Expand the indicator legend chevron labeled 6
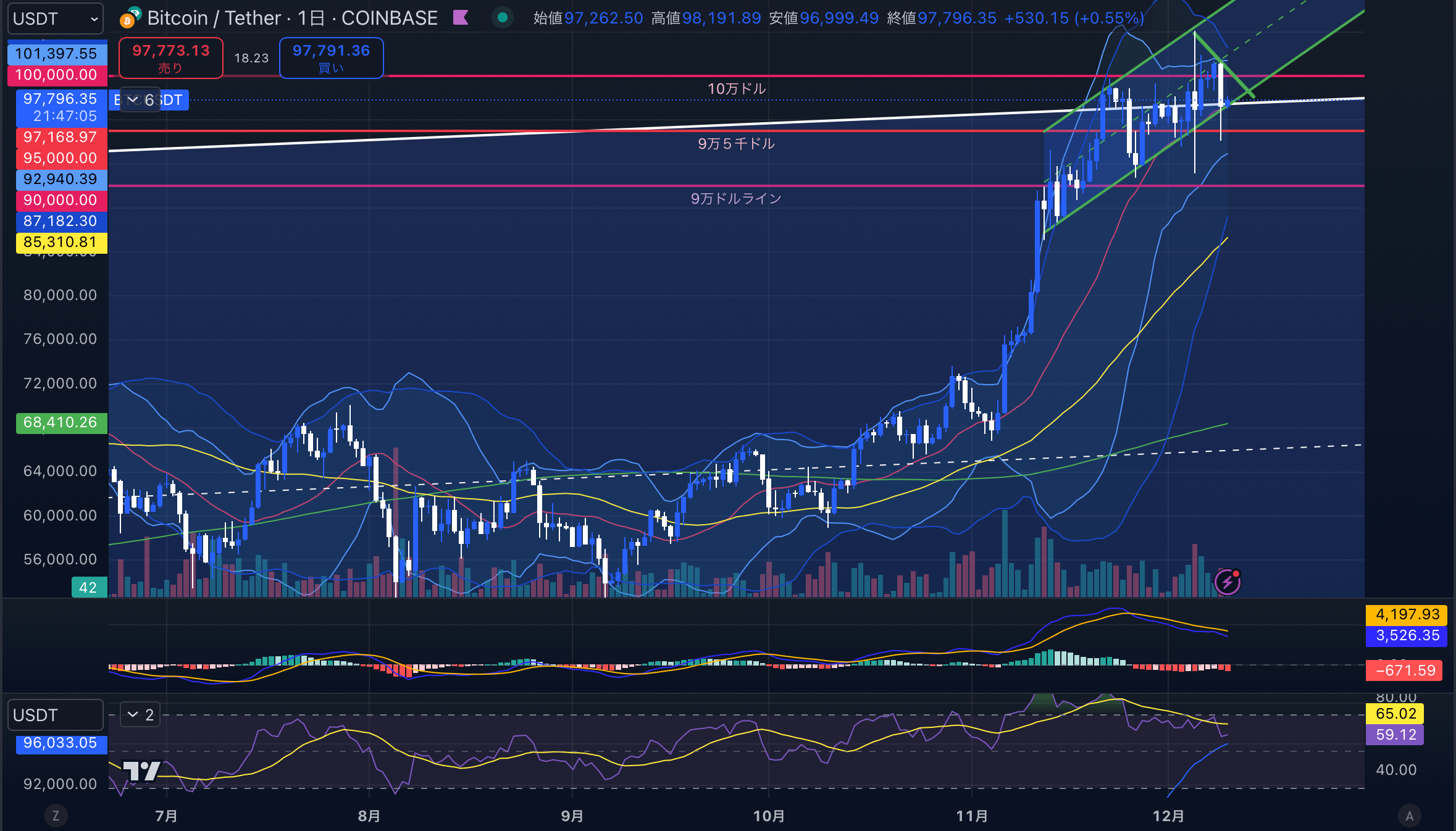 pyautogui.click(x=140, y=100)
